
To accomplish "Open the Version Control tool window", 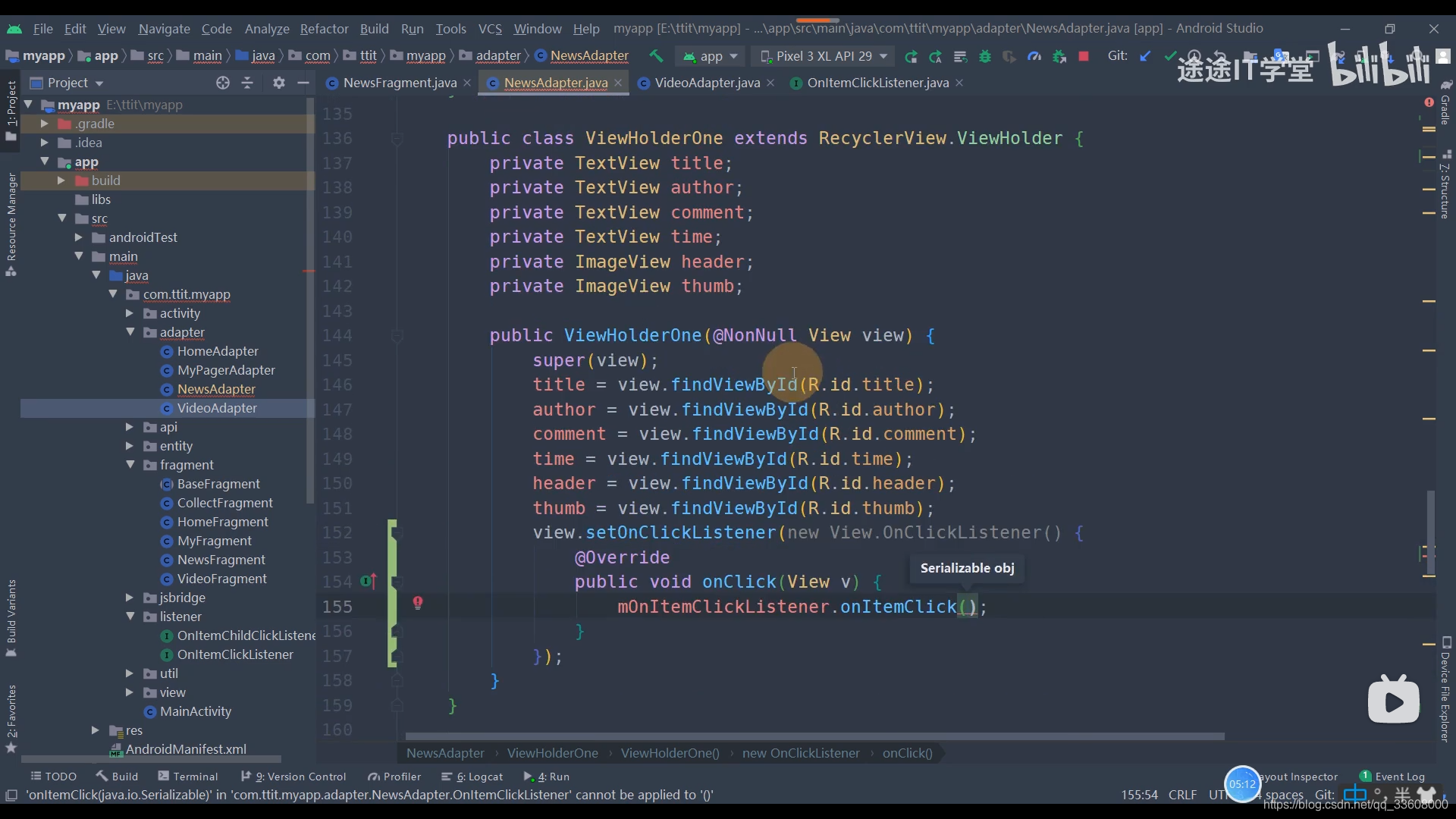I will click(293, 777).
